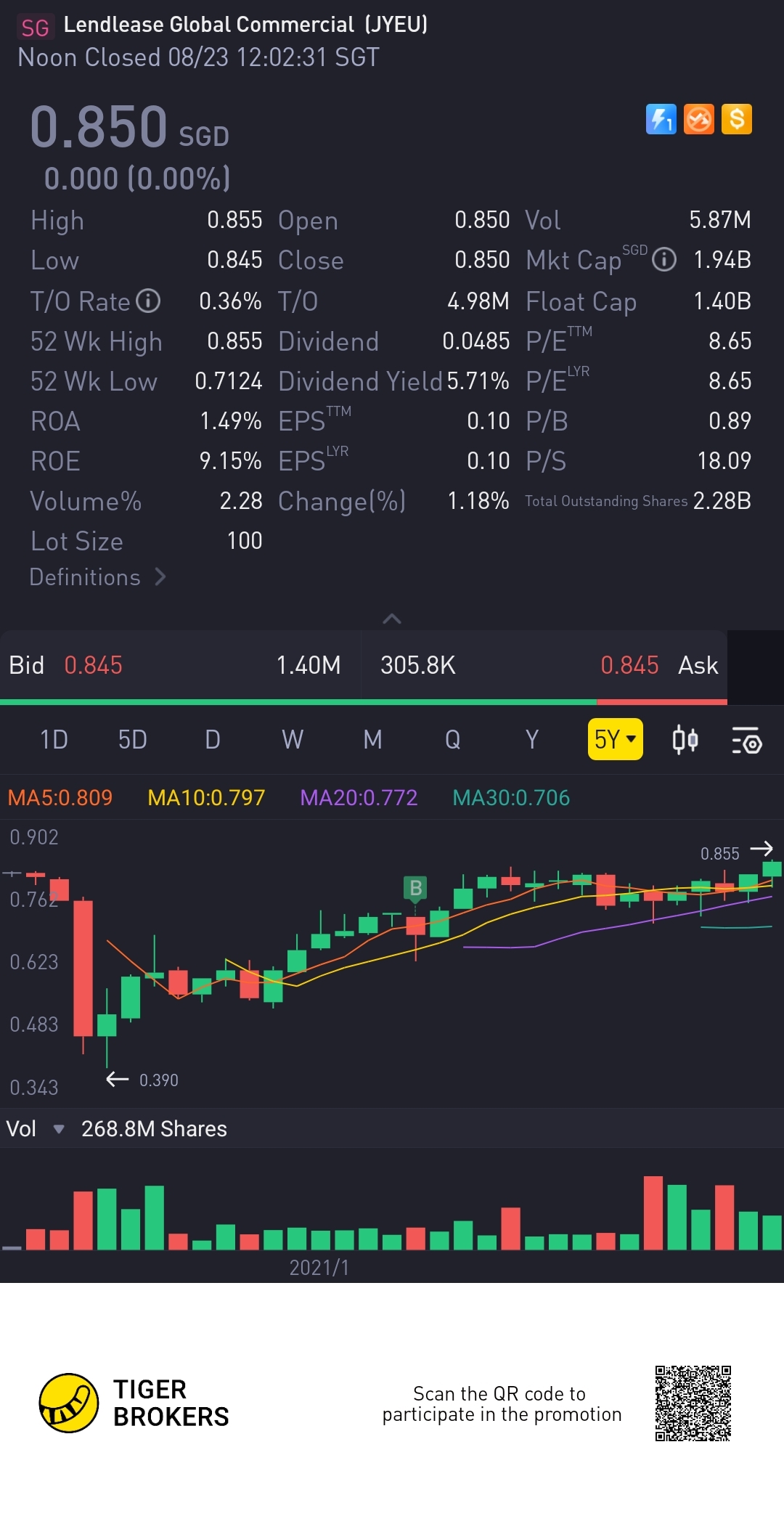Open info icon next to T/O Rate
Viewport: 784px width, 1524px height.
148,301
